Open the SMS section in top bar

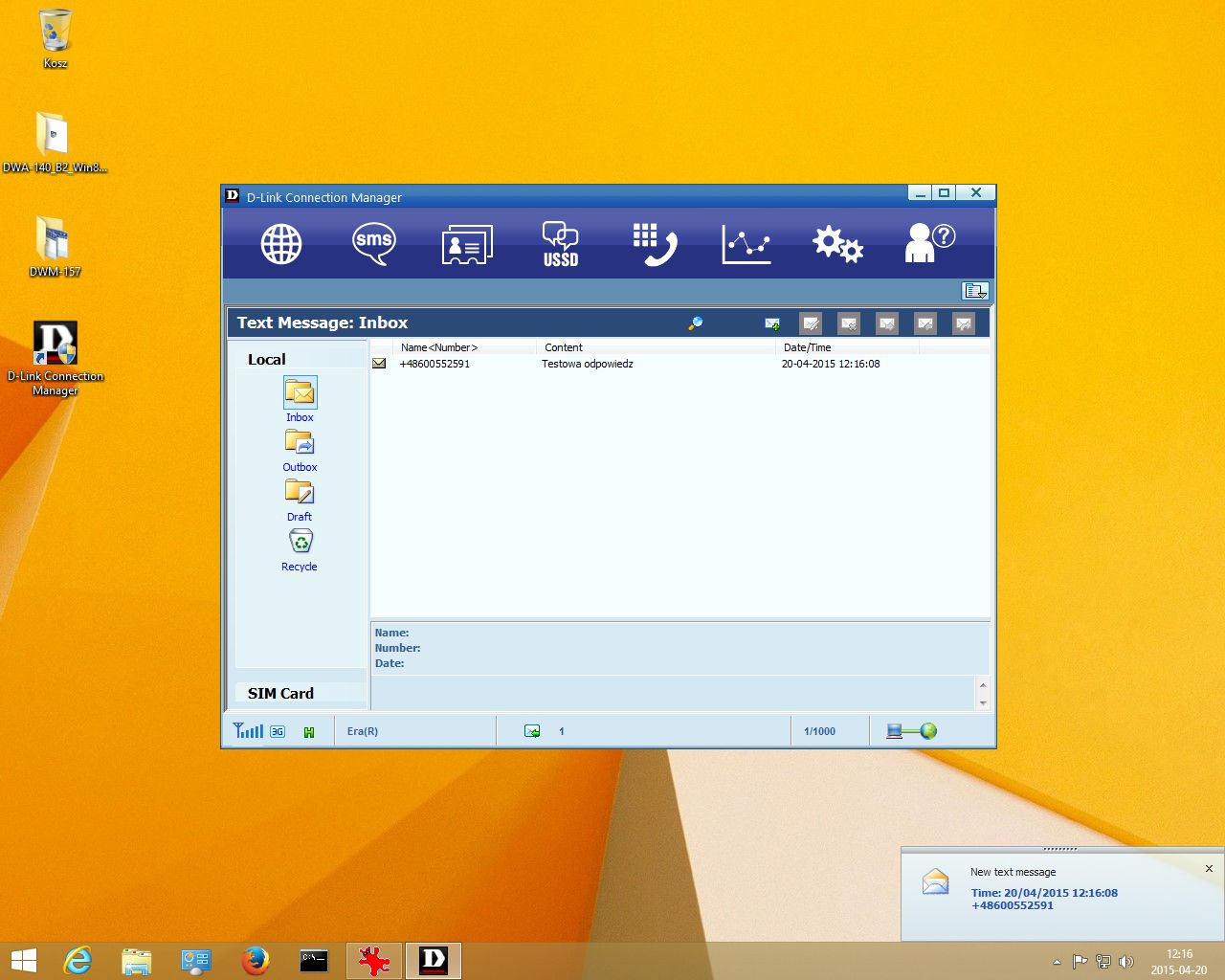(373, 244)
